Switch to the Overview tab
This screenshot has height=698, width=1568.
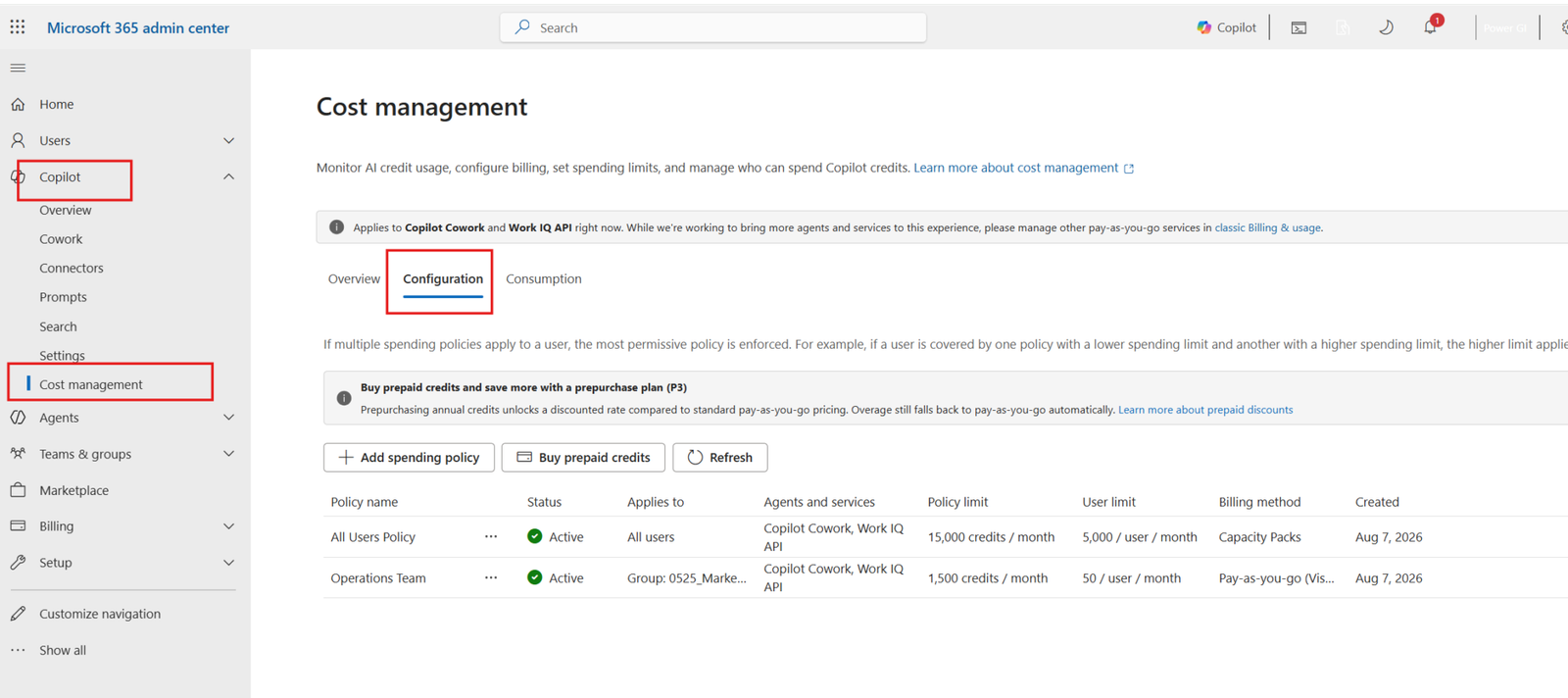pos(354,279)
